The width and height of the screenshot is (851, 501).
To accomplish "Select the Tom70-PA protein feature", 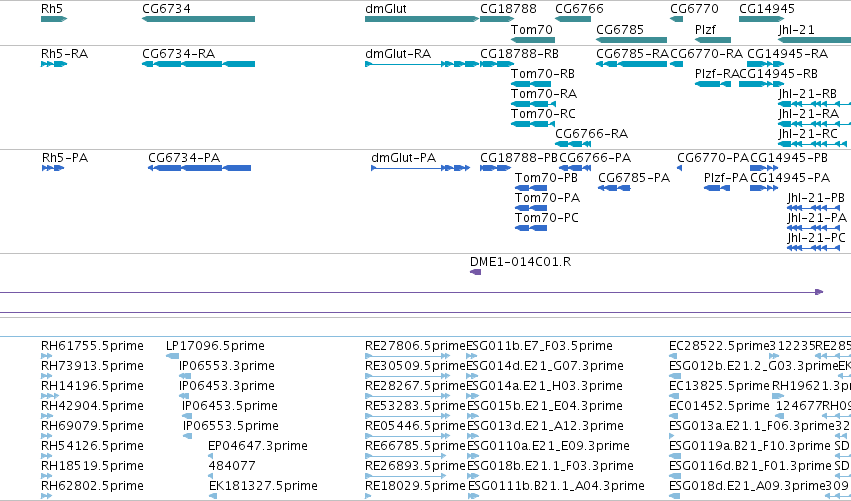I will (531, 208).
